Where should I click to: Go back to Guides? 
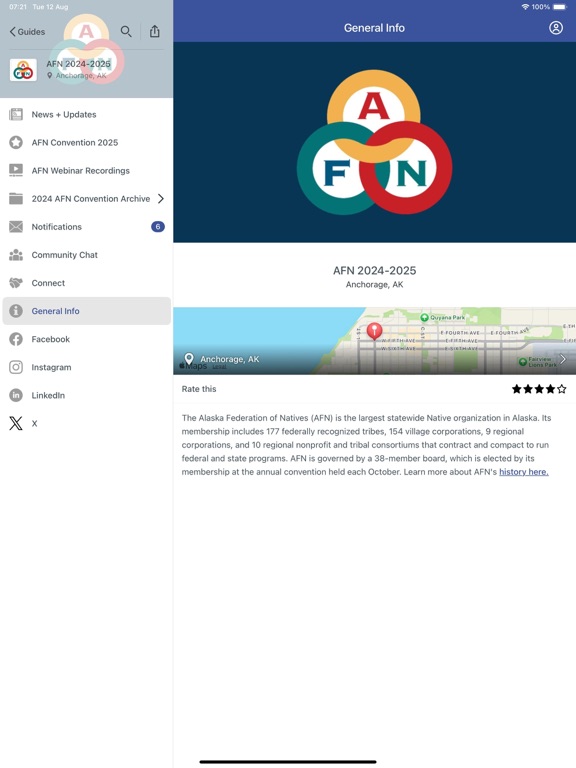(27, 32)
